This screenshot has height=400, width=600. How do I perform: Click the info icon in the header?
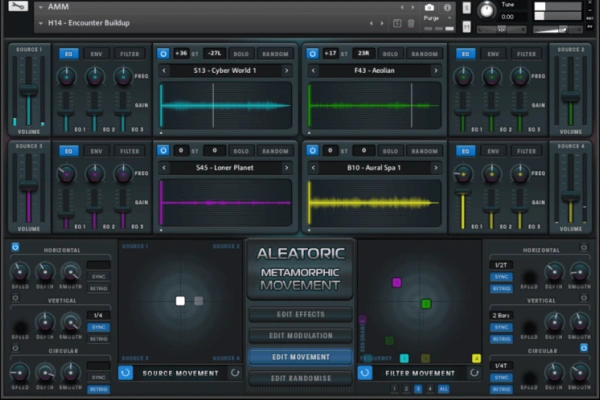tap(447, 7)
